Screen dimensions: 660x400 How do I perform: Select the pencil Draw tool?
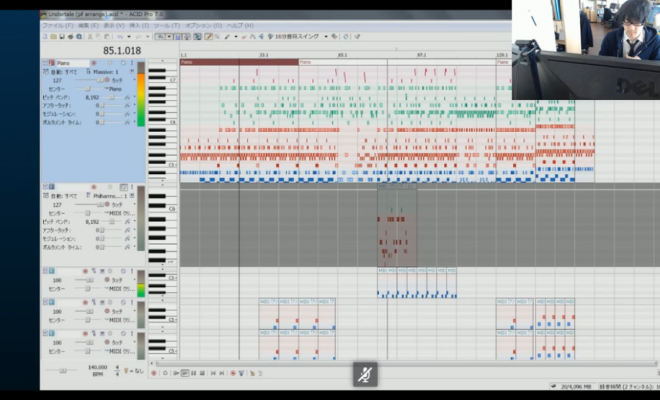pyautogui.click(x=208, y=36)
